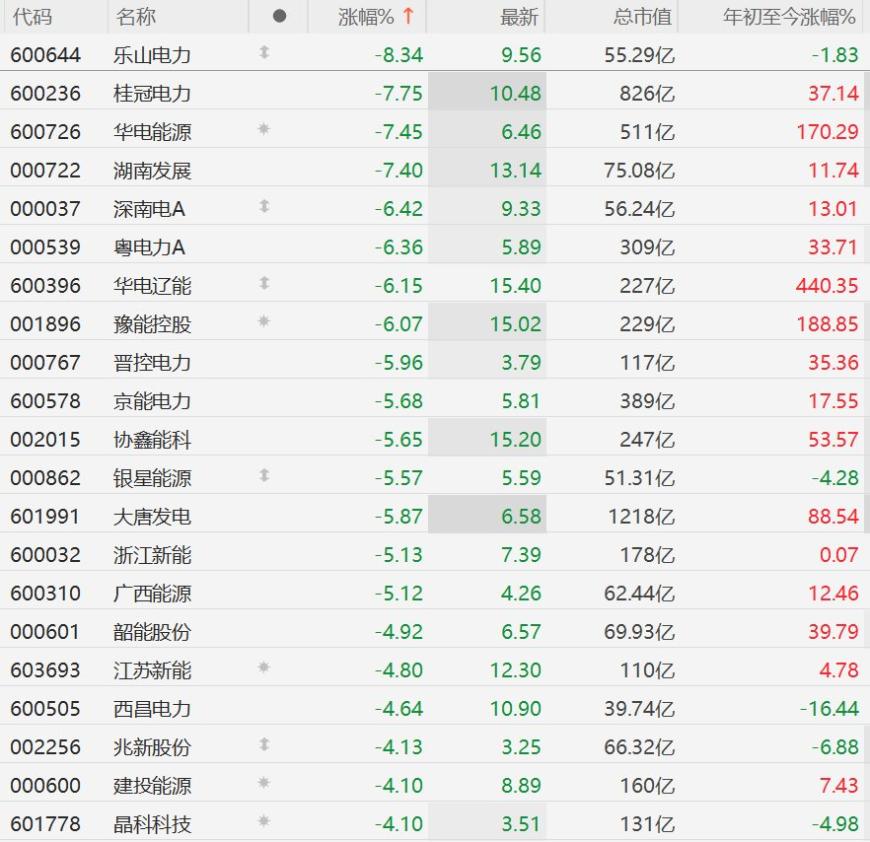Sort by the 名称 column header
870x842 pixels.
(136, 17)
